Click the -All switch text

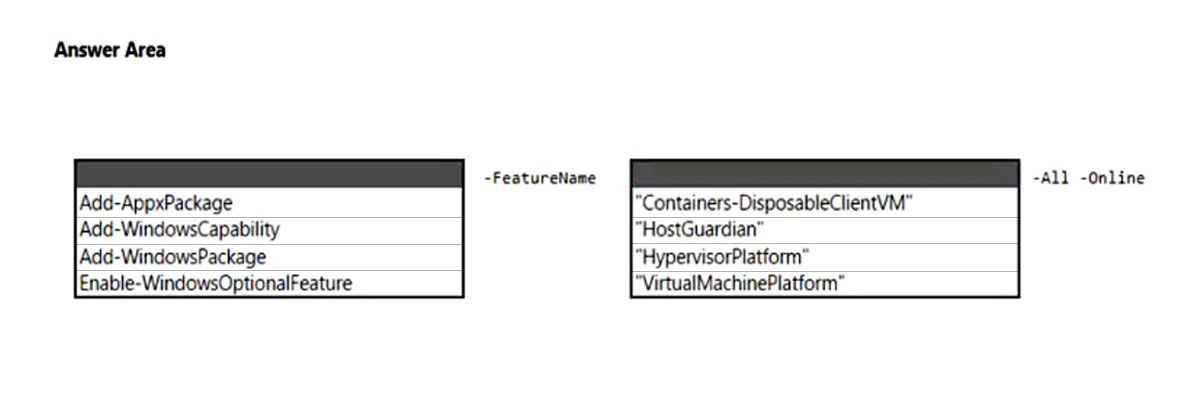point(1052,178)
